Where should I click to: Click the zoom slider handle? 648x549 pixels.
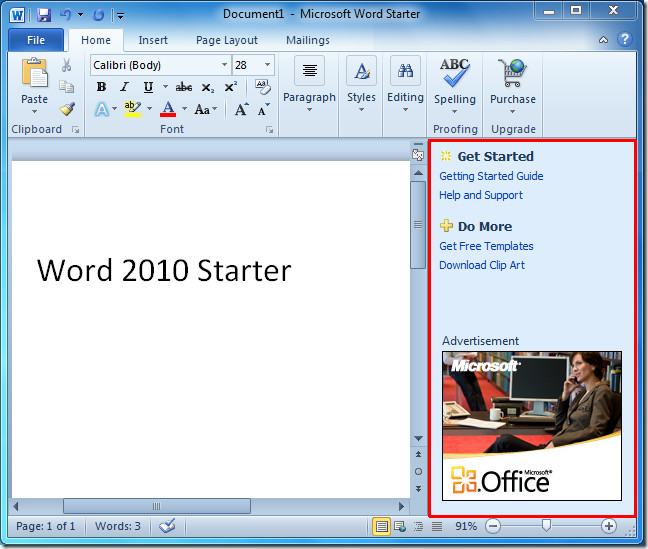[x=546, y=525]
